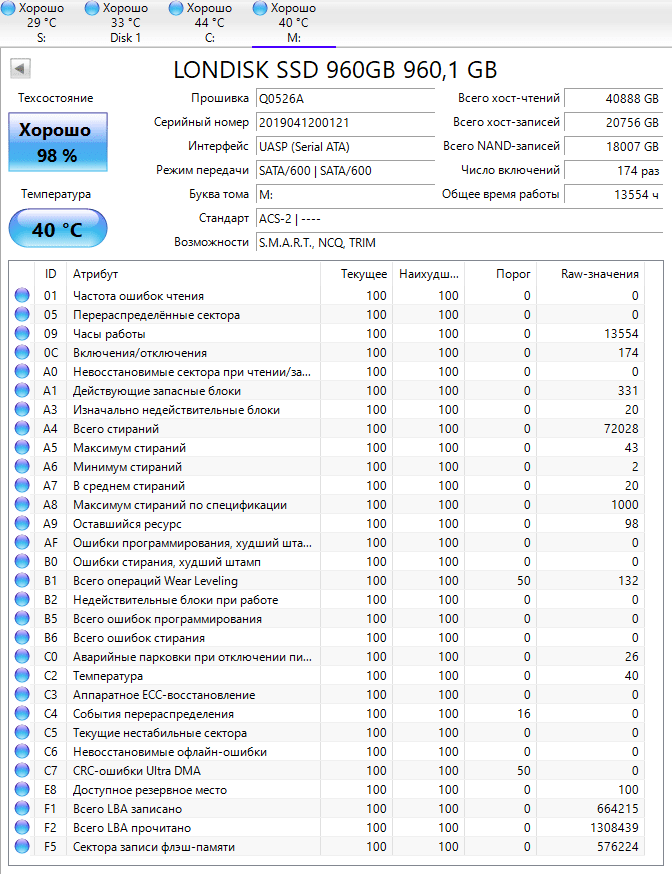The image size is (672, 874).
Task: Click raw value 1000 in row A8
Action: 625,504
